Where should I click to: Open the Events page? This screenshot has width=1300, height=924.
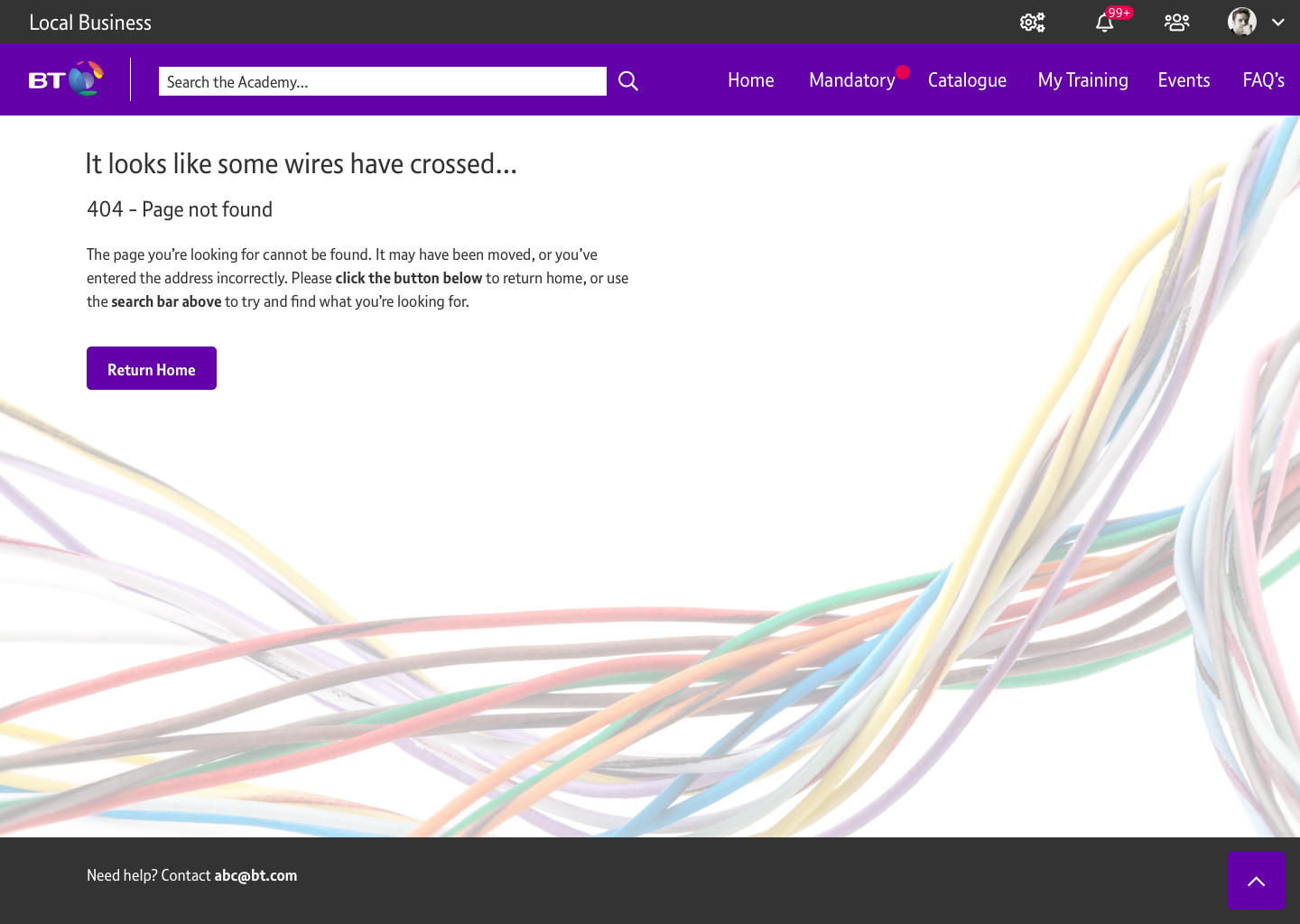[x=1184, y=80]
